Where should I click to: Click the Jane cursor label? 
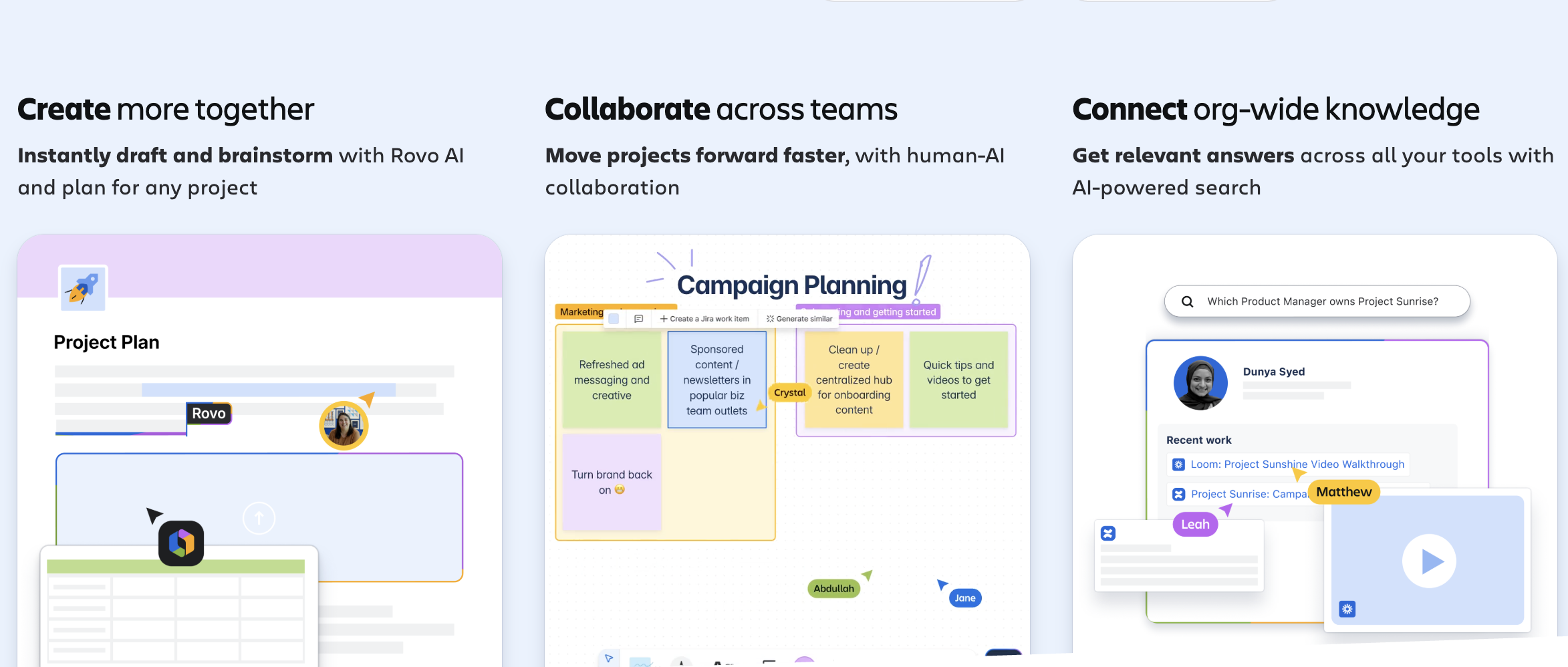(965, 598)
